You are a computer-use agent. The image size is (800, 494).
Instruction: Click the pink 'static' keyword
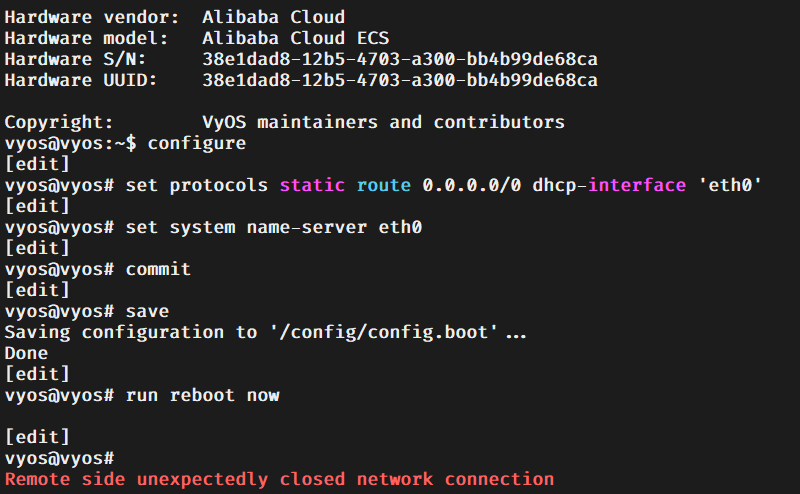pos(312,185)
